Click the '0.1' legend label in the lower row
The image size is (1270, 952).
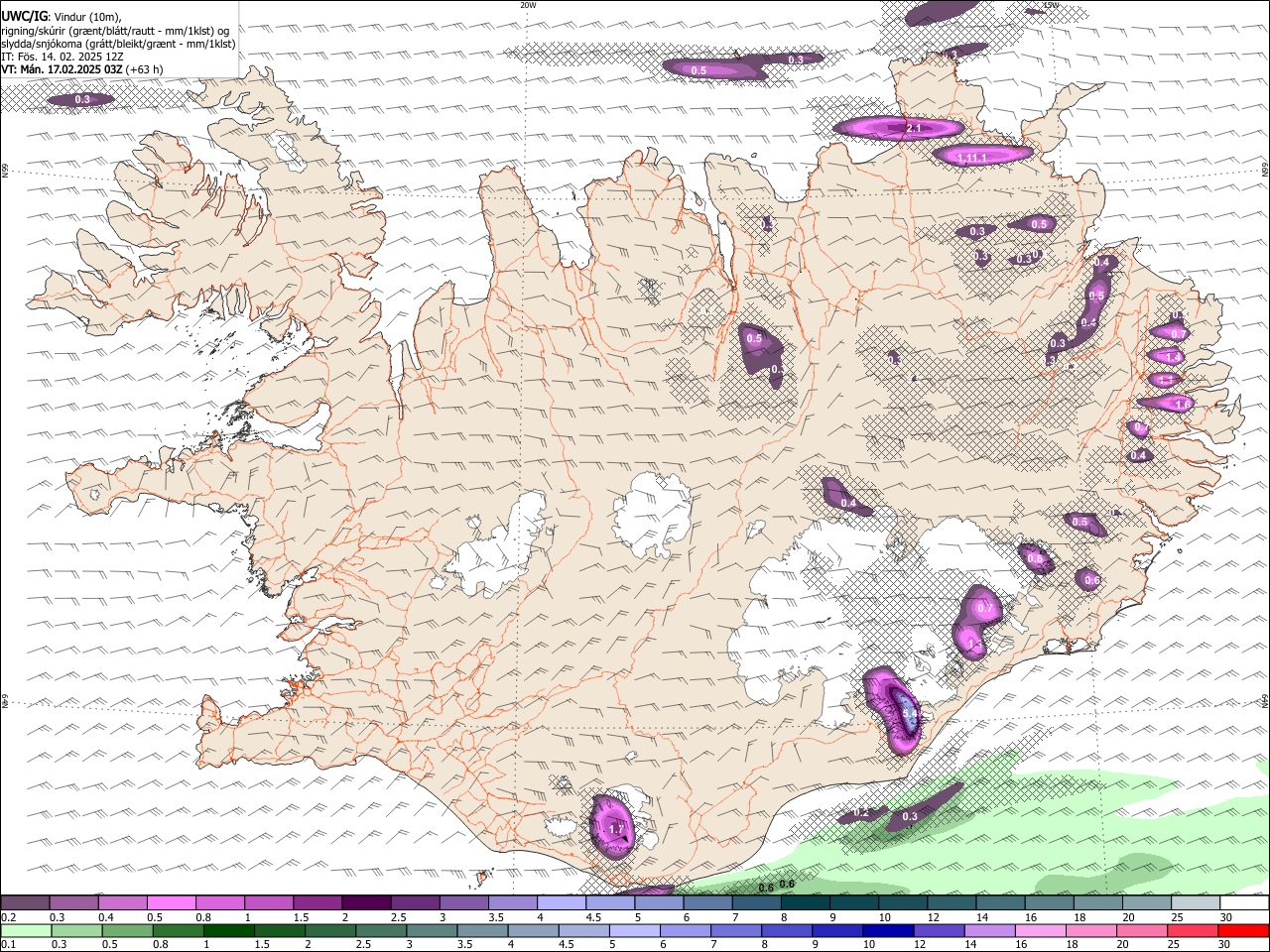coord(9,945)
